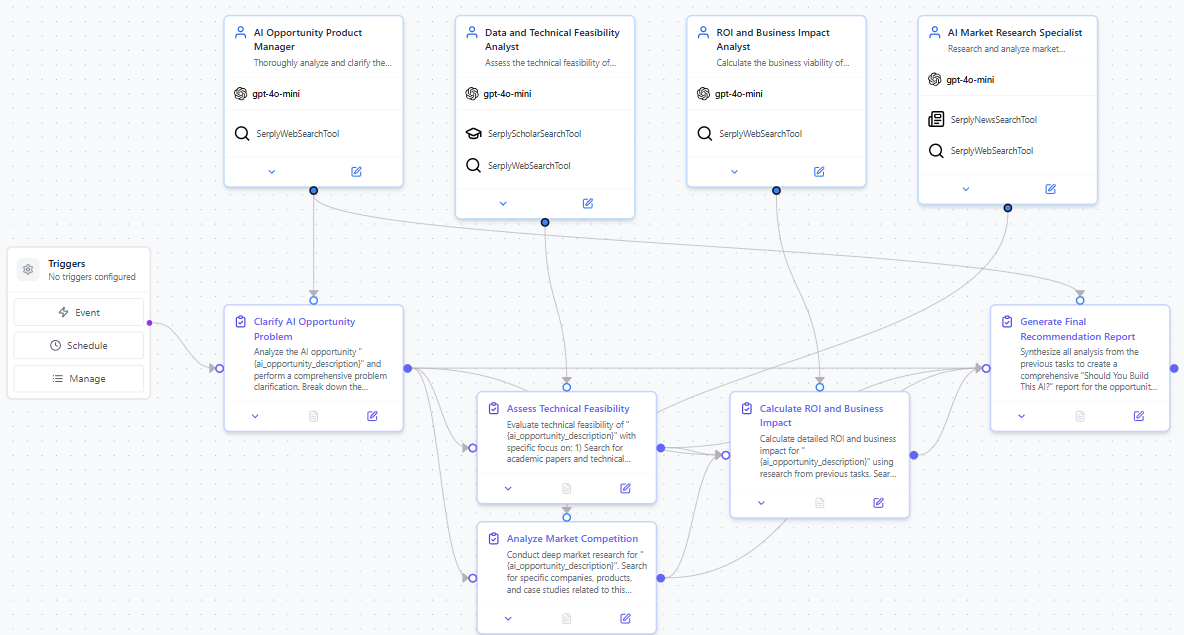Edit the AI Opportunity Product Manager agent
1184x635 pixels.
(x=357, y=172)
